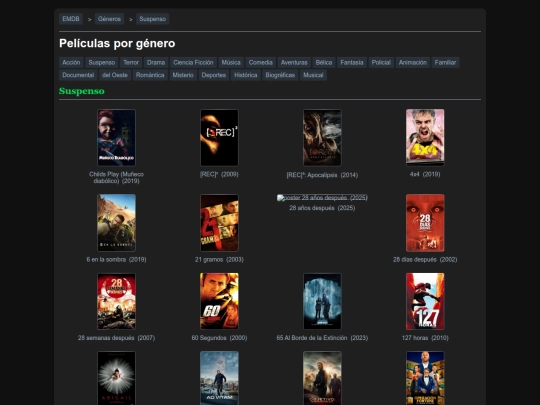Filter by the Biográficas genre
540x405 pixels.
point(280,75)
